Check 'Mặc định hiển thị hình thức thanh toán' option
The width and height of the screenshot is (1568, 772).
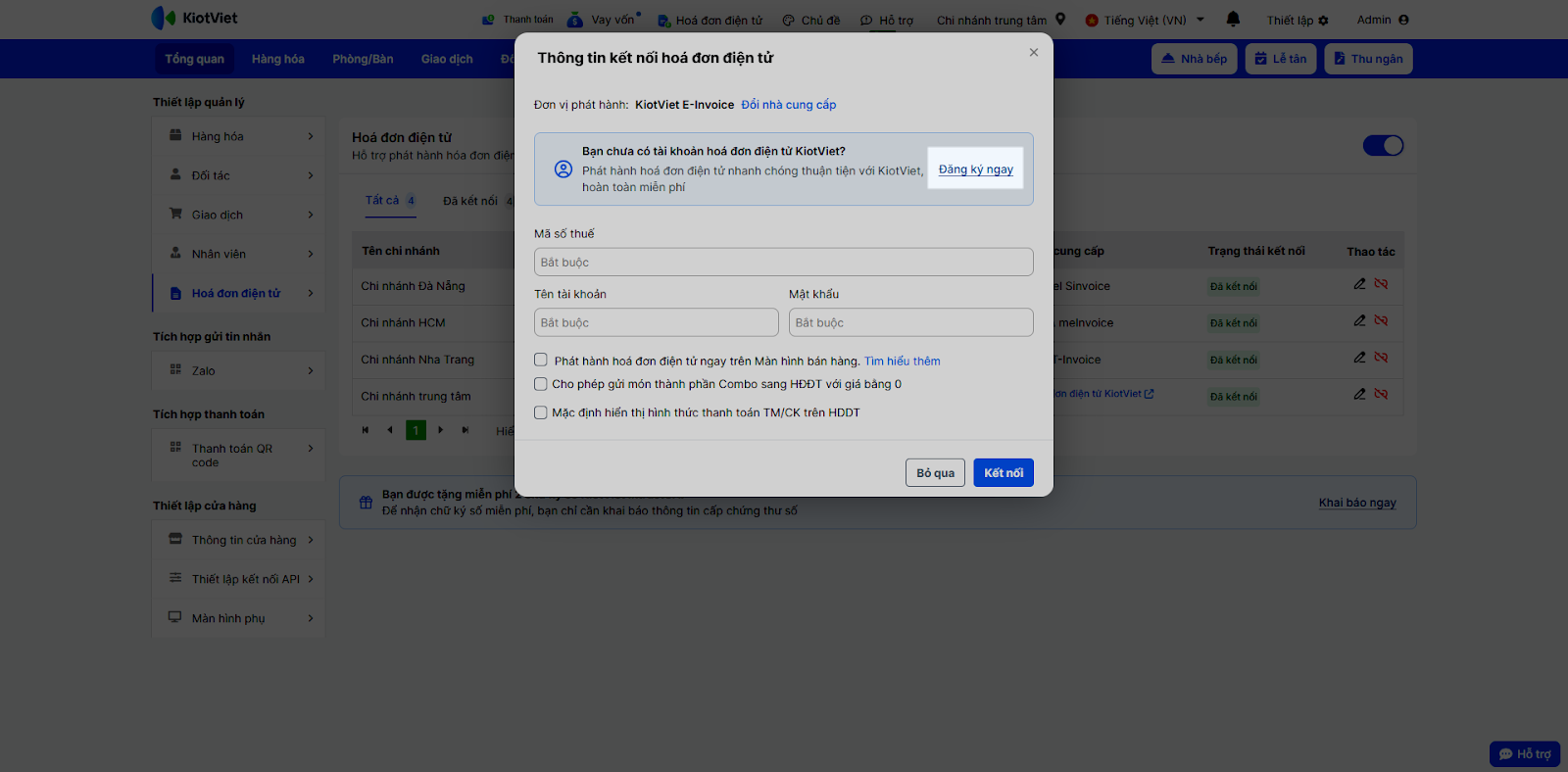click(x=541, y=412)
